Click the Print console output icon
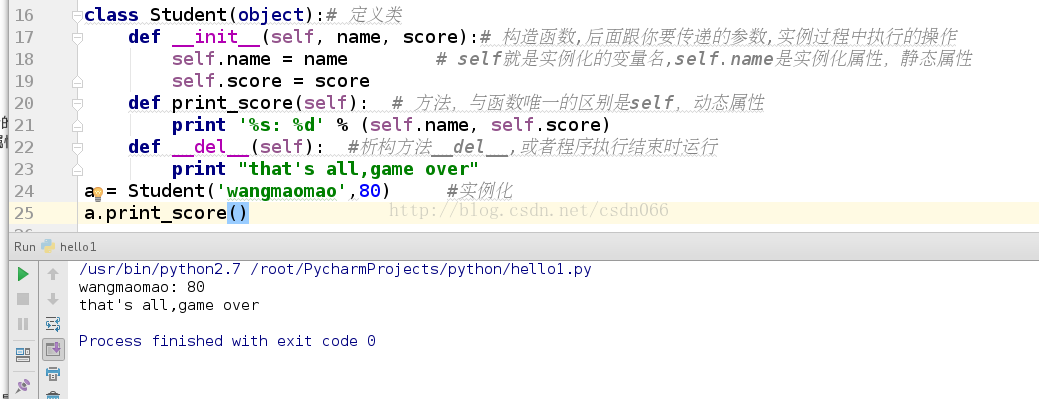The height and width of the screenshot is (399, 1039). pyautogui.click(x=53, y=373)
